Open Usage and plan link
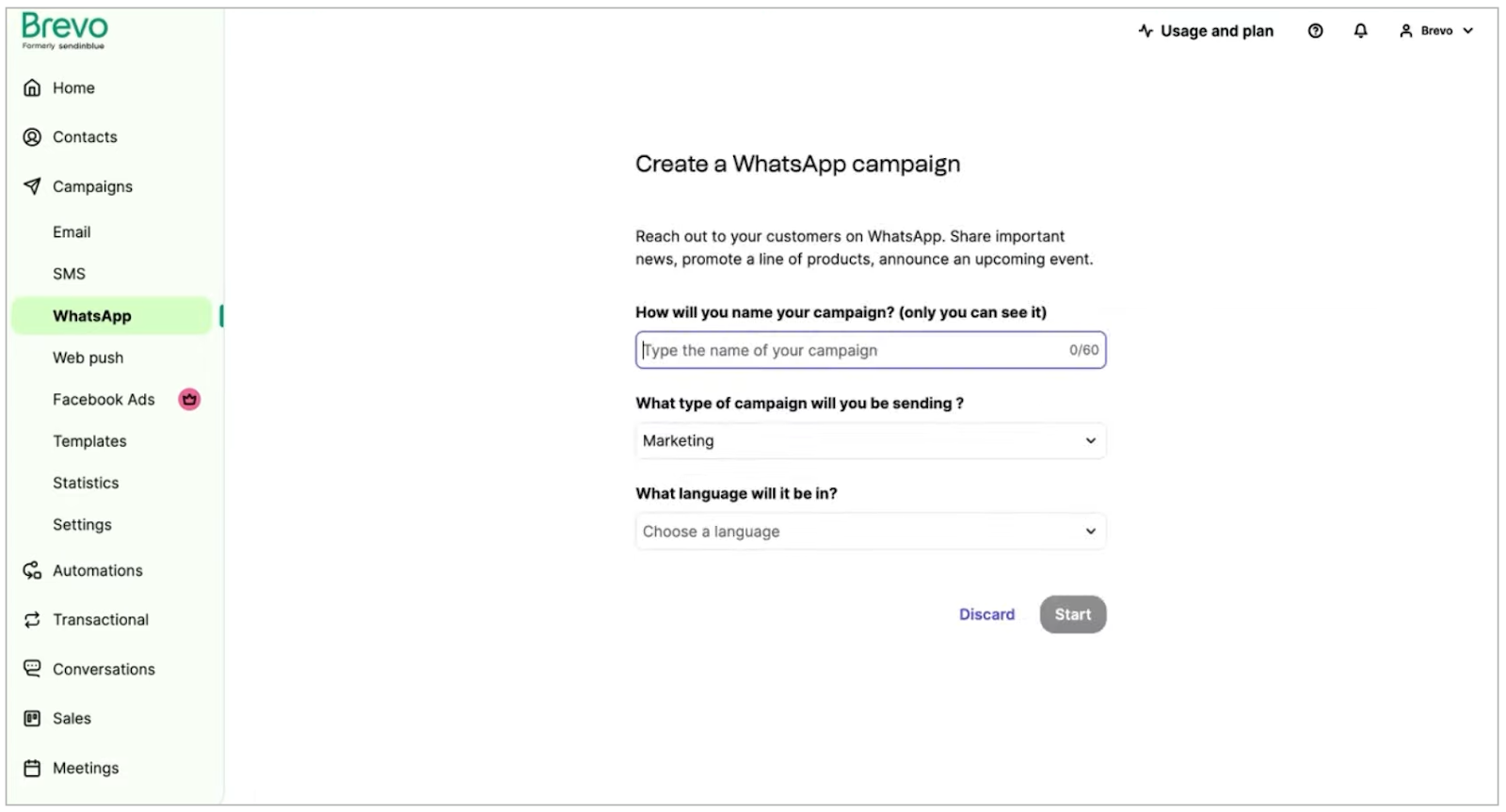1506x812 pixels. (1216, 31)
